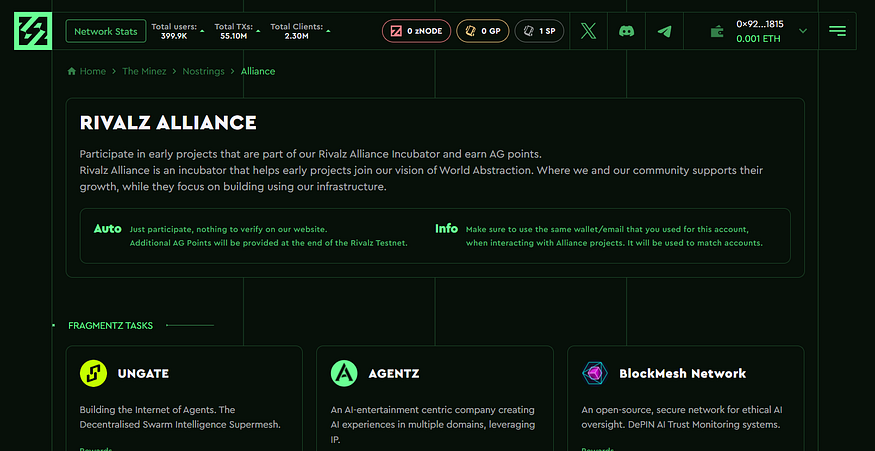Click the Rivalz logo icon
This screenshot has height=451, width=875.
33,31
